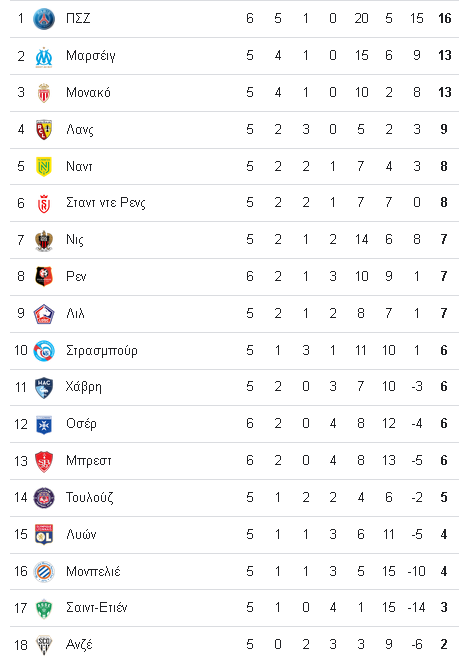Click the yellow Ναντ crest icon
Viewport: 459px width, 661px height.
pos(44,167)
